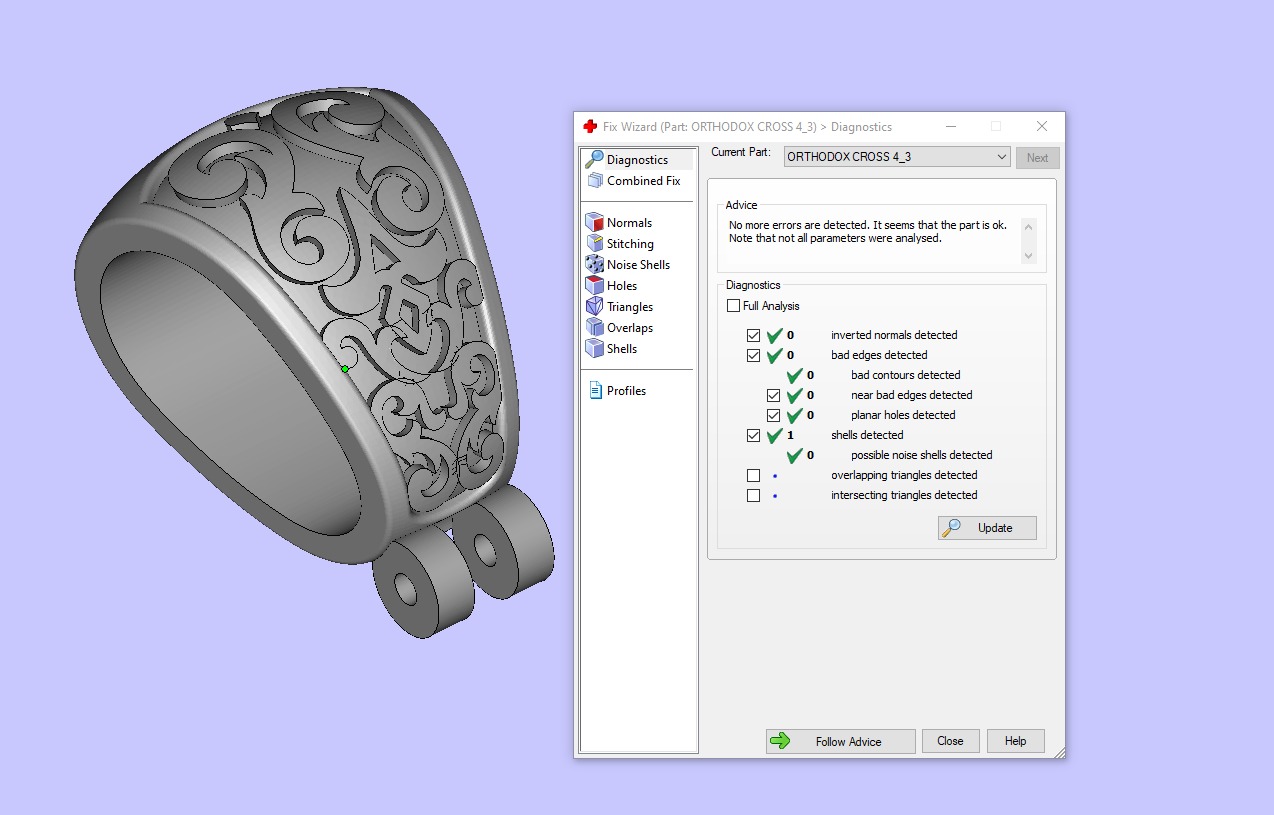Screen dimensions: 1274x815
Task: Uncheck the inverted normals detected checkbox
Action: (754, 335)
